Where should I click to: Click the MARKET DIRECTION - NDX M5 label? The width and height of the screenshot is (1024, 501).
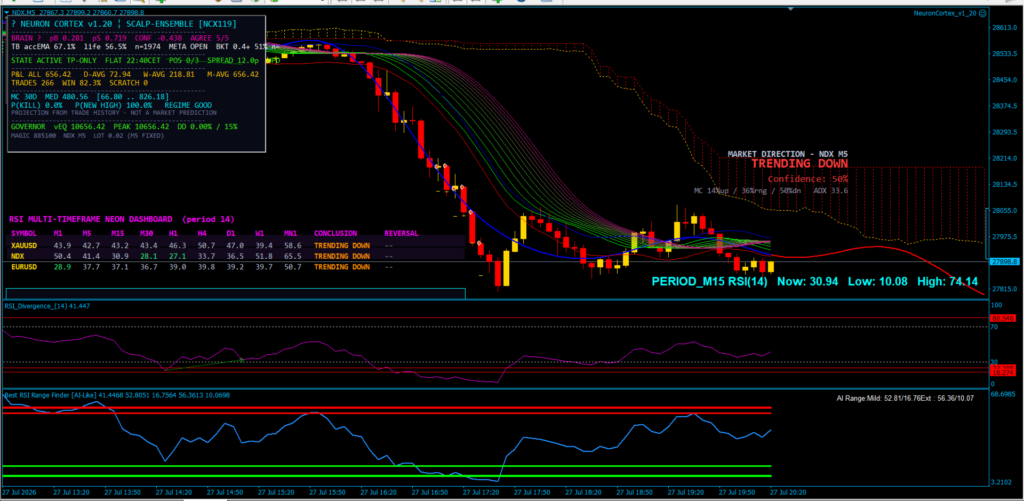pyautogui.click(x=788, y=154)
